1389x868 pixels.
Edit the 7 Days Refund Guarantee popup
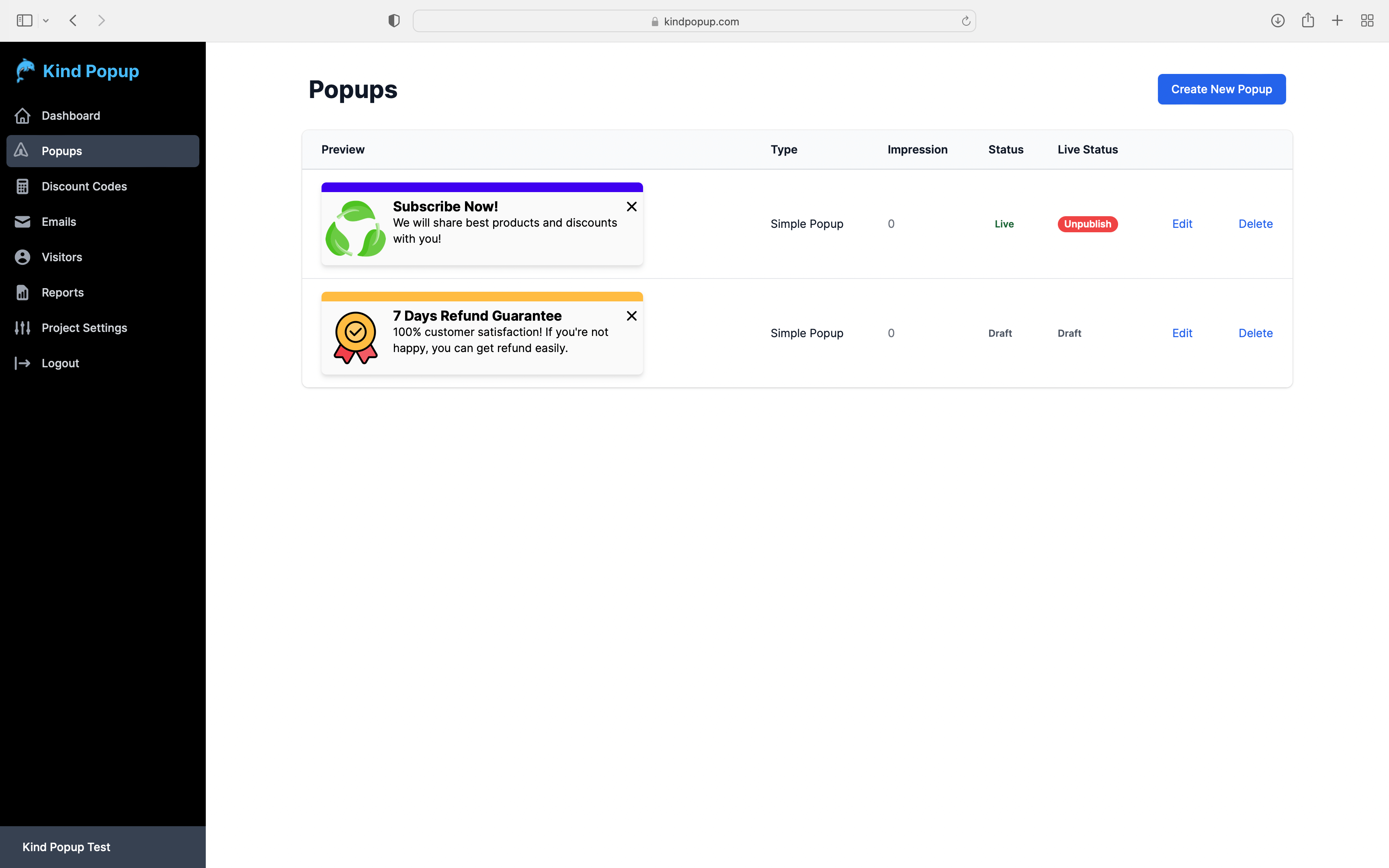[x=1182, y=332]
